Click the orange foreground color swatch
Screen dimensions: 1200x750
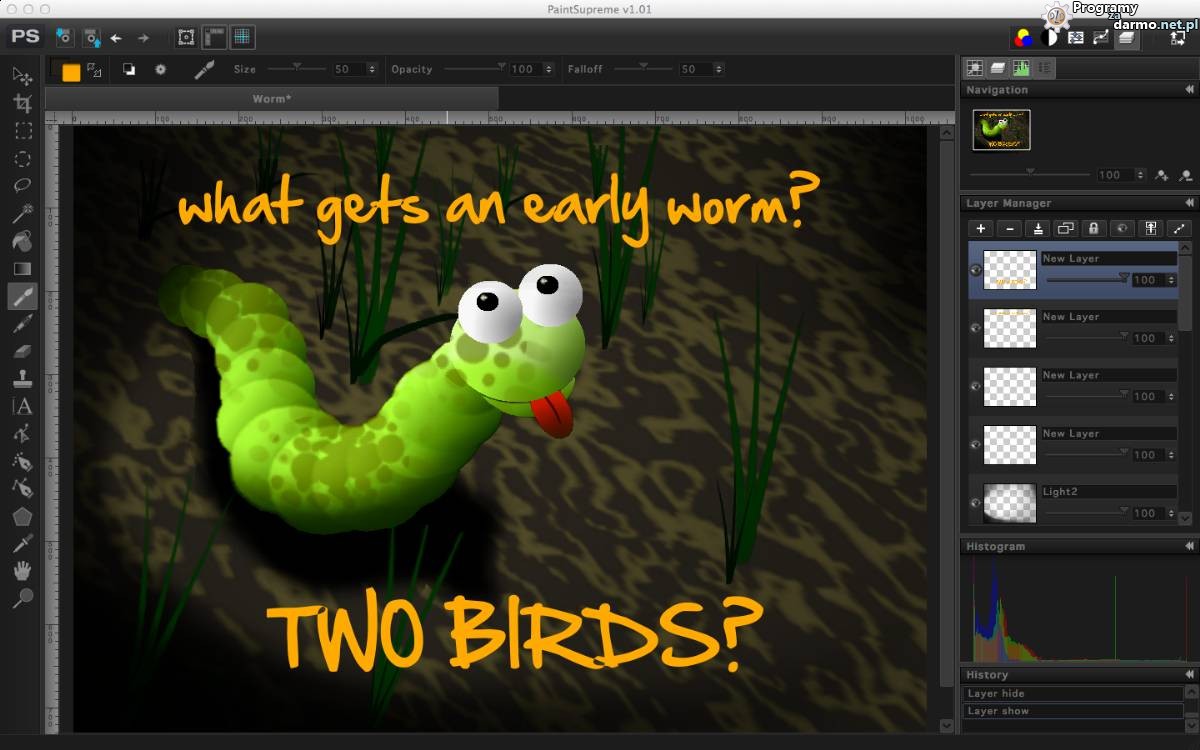point(70,72)
